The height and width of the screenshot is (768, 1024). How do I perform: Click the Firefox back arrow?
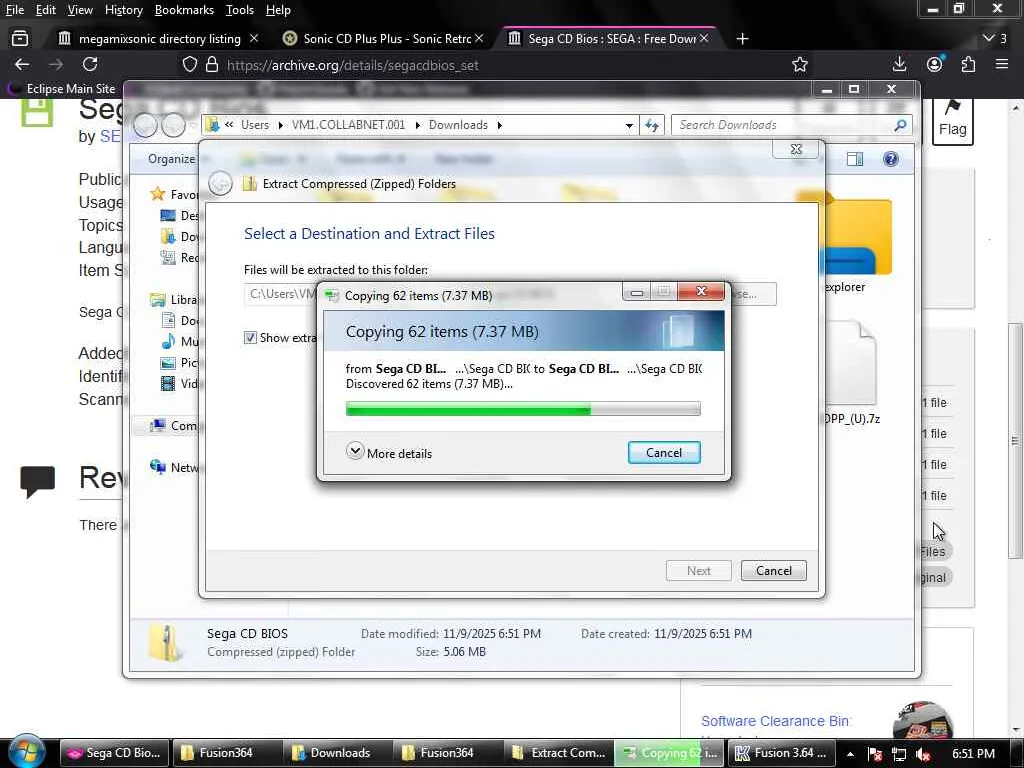22,64
